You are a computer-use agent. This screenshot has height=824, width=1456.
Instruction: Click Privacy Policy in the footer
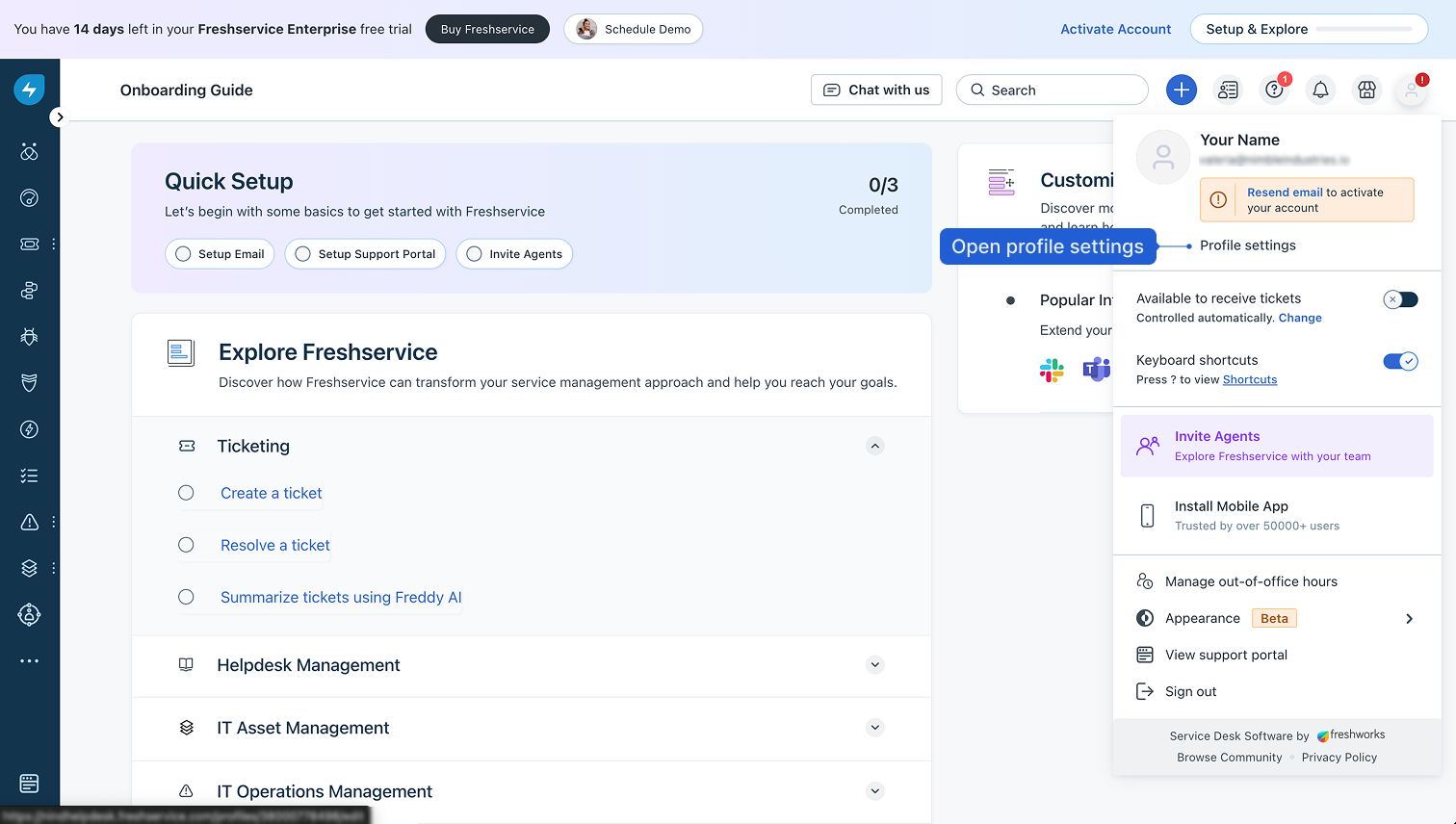[1339, 758]
